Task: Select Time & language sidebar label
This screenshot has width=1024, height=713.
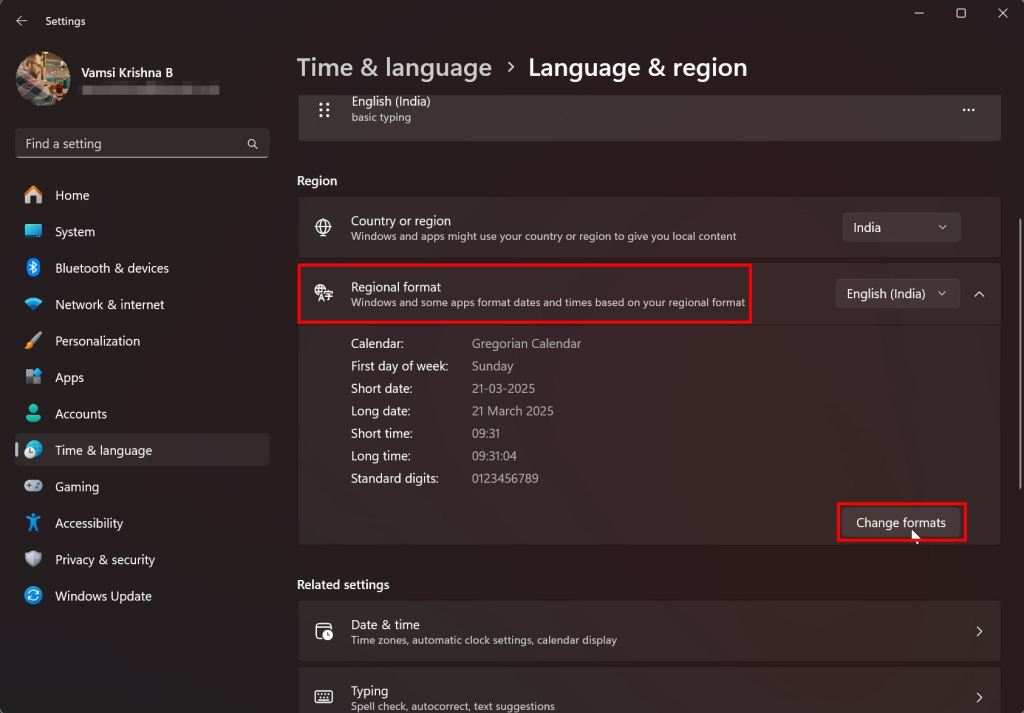Action: pyautogui.click(x=103, y=451)
